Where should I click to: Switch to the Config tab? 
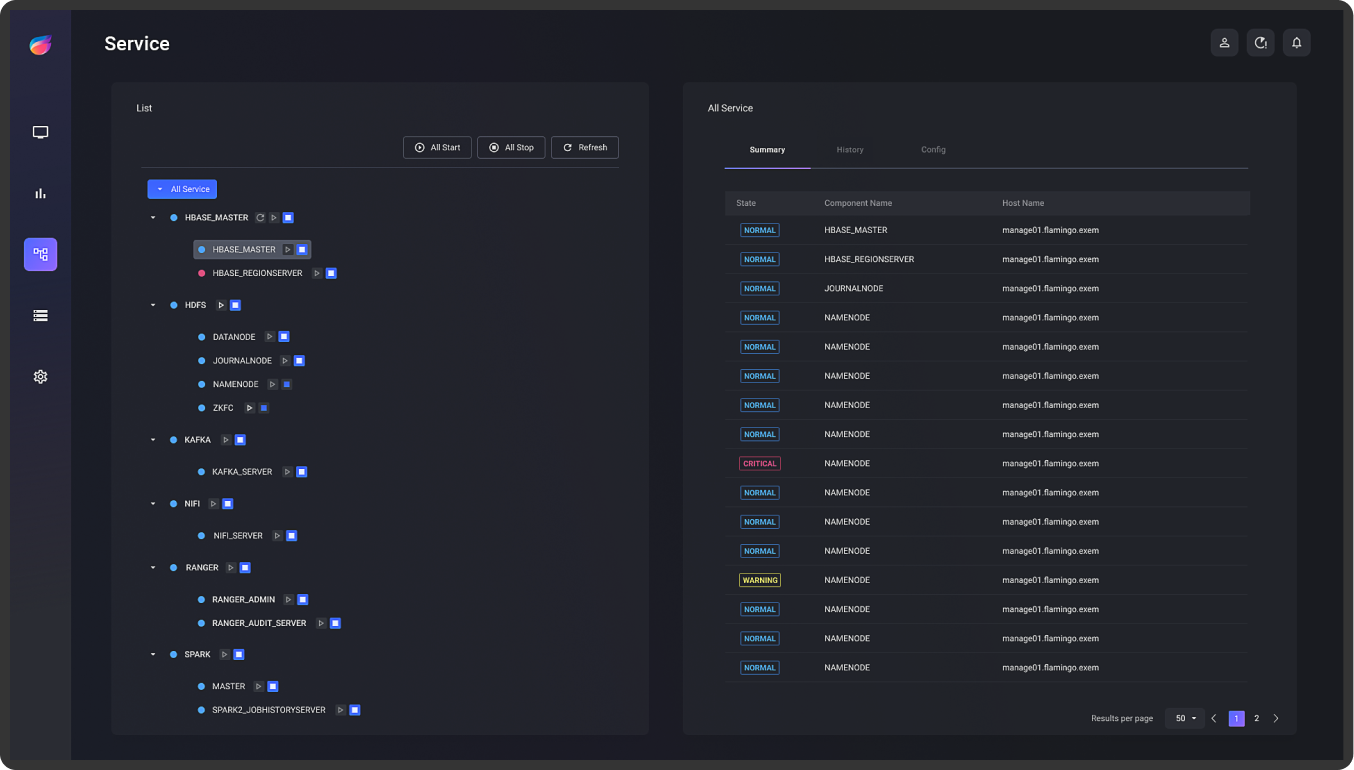click(x=933, y=150)
